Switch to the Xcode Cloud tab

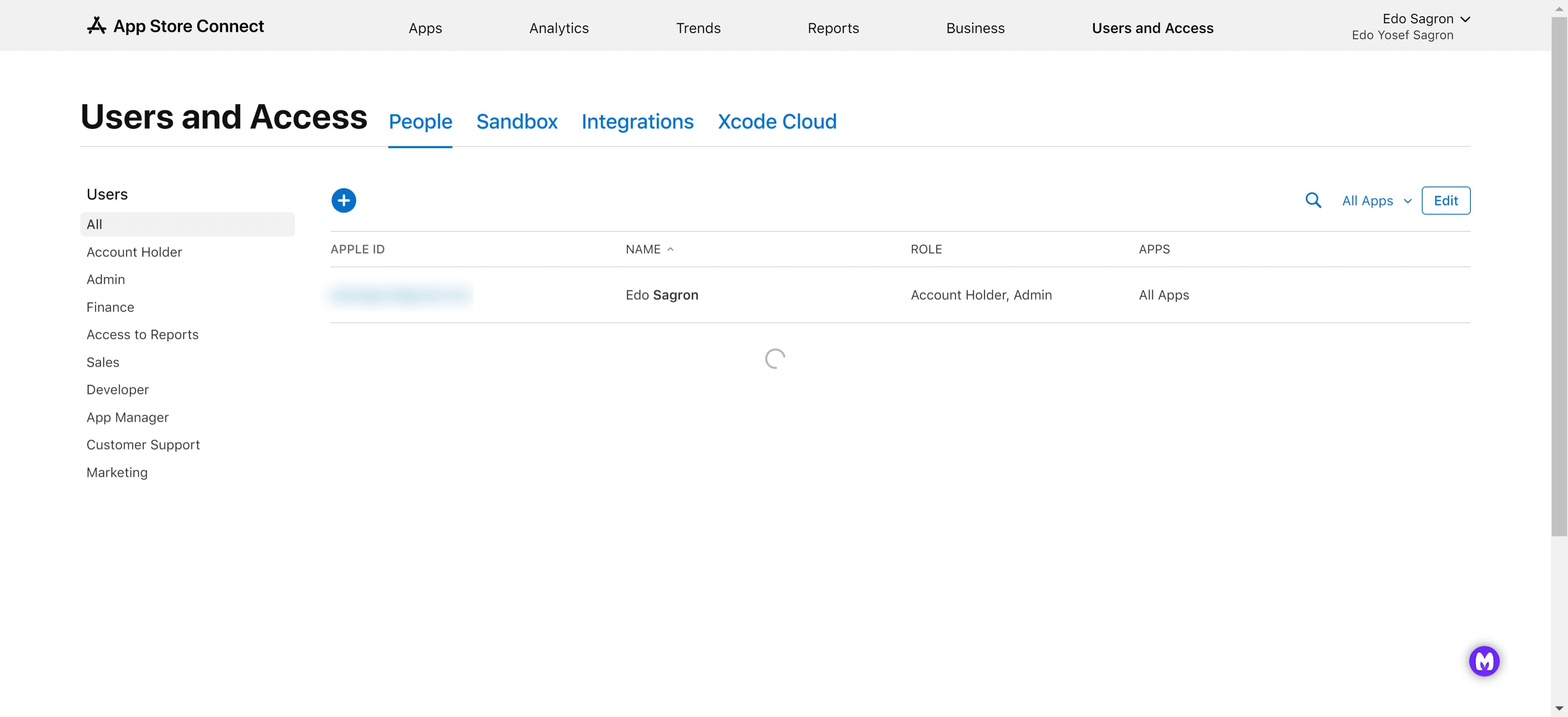[x=777, y=122]
